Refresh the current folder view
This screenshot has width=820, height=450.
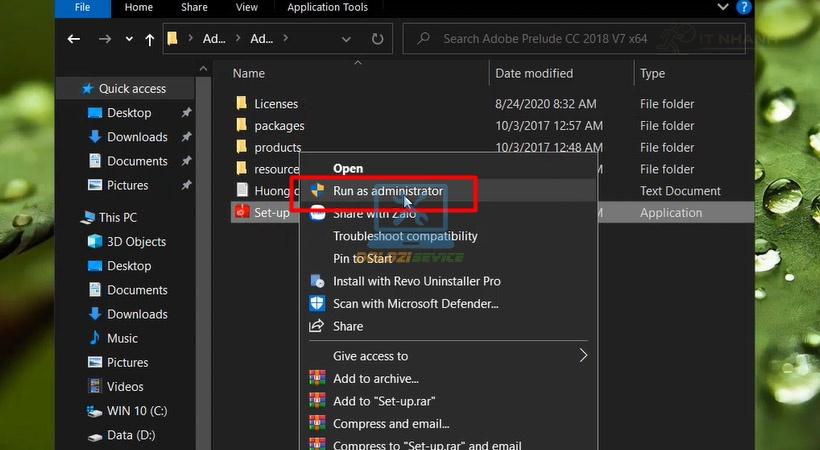point(377,40)
